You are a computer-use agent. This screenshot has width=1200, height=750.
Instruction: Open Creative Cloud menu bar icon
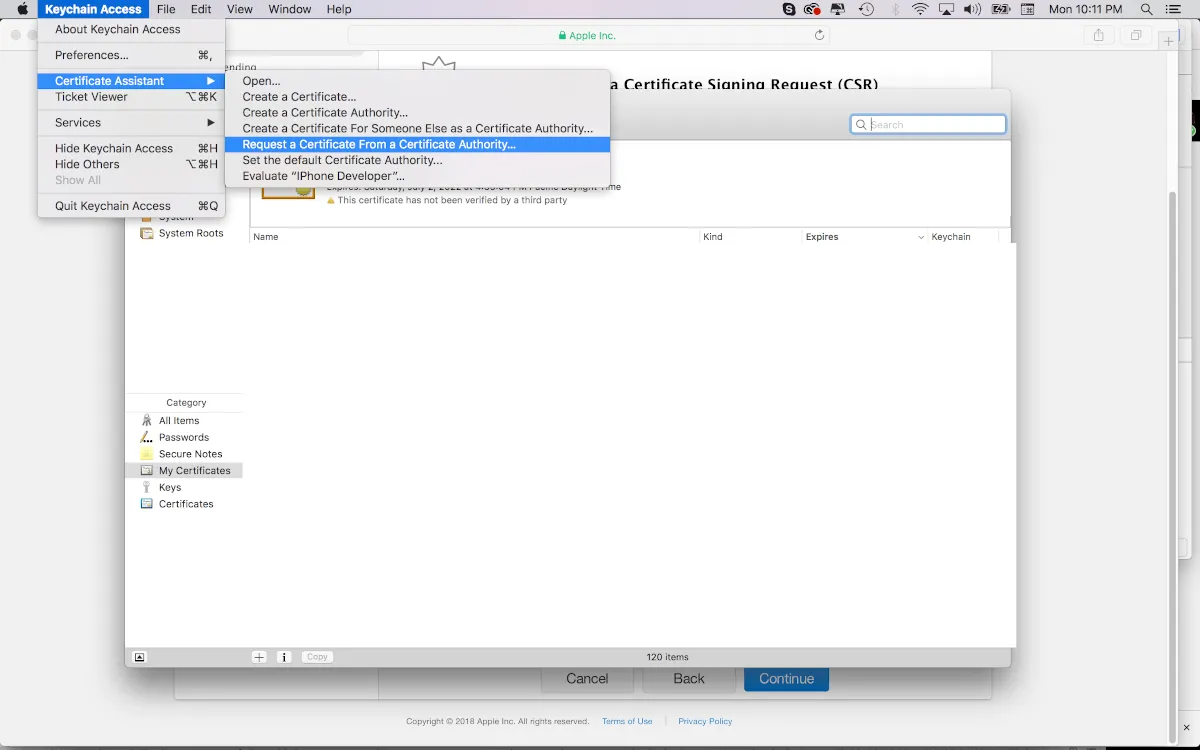pyautogui.click(x=812, y=9)
